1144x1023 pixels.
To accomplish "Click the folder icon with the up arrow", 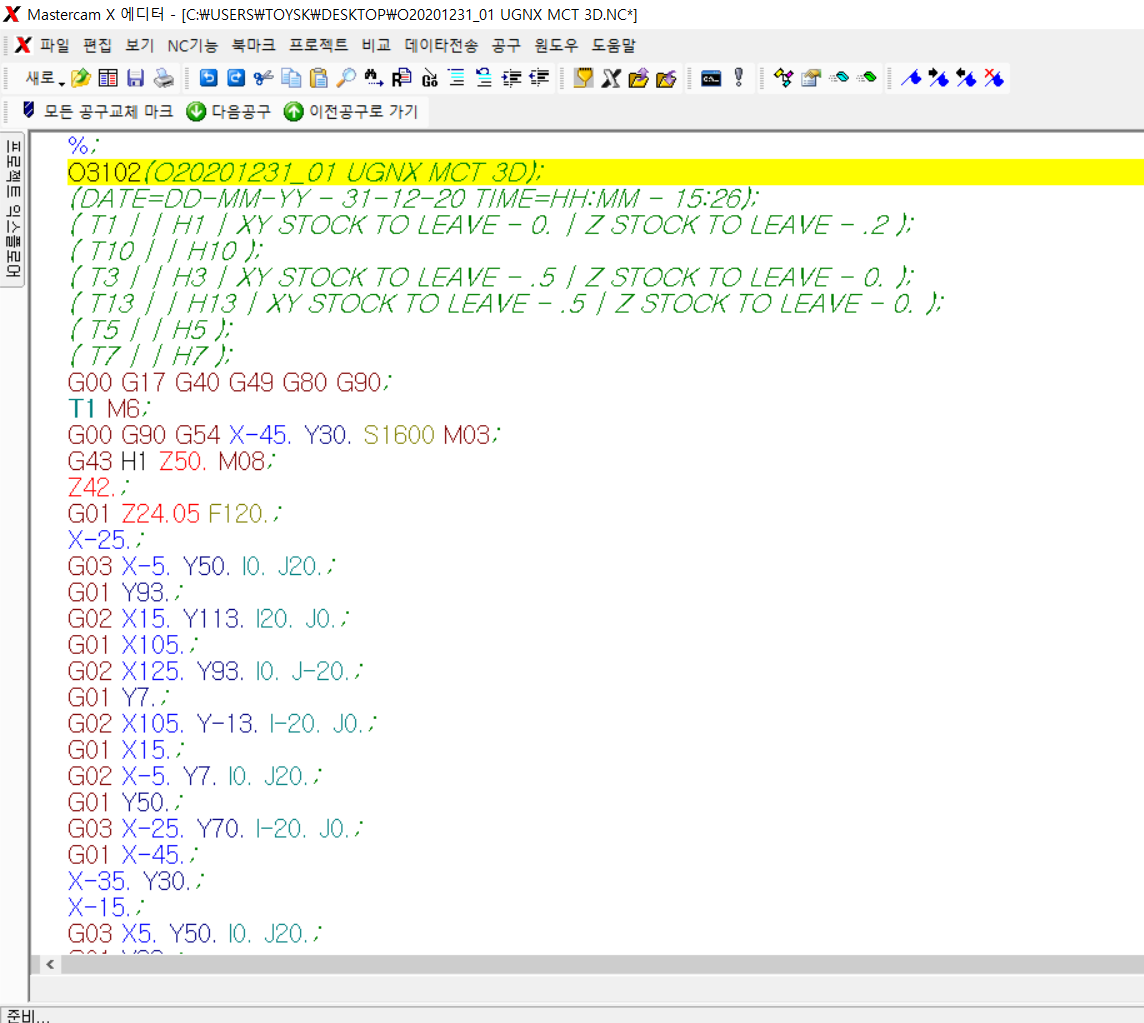I will click(638, 78).
